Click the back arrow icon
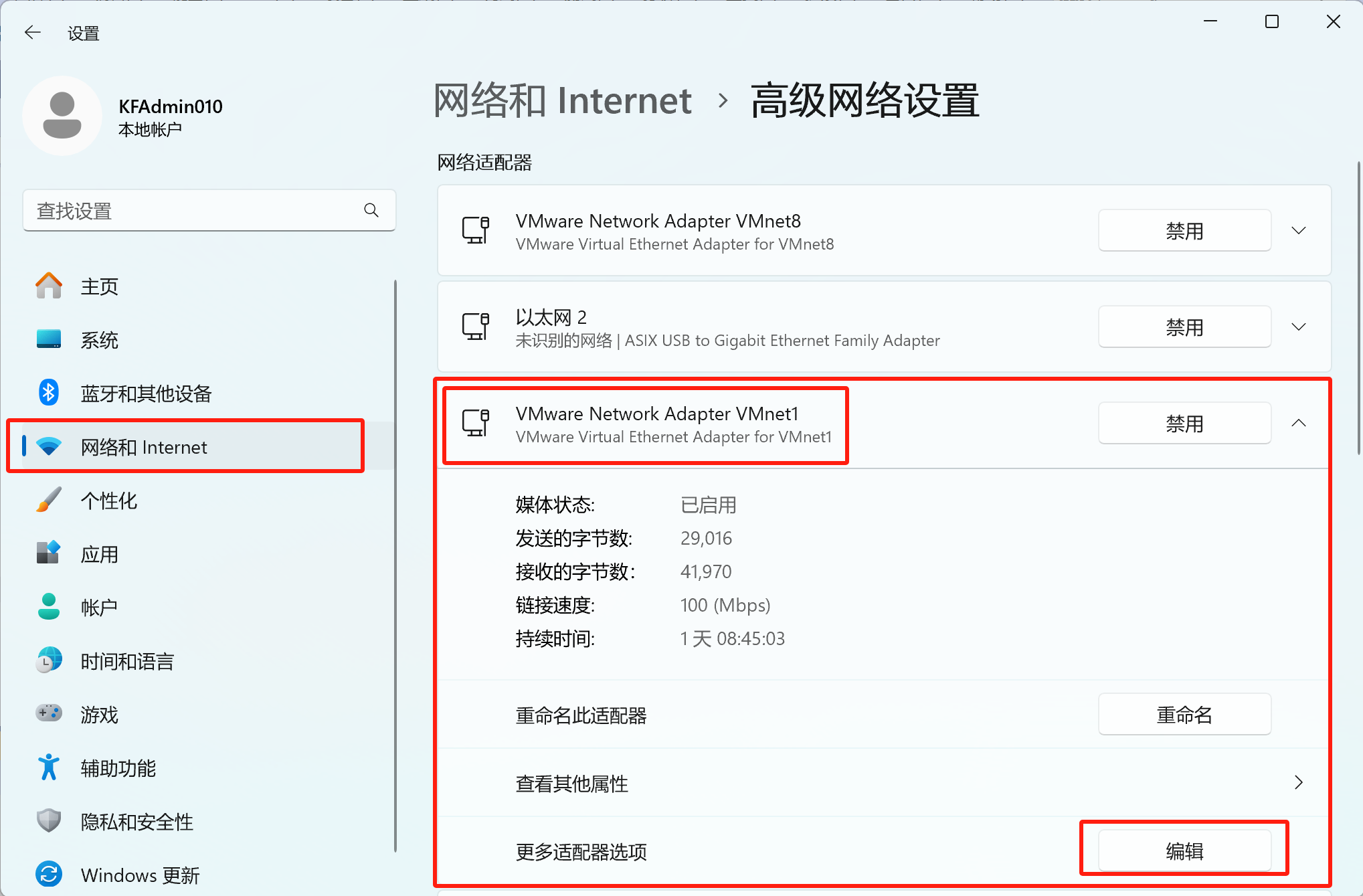The image size is (1363, 896). coord(32,32)
